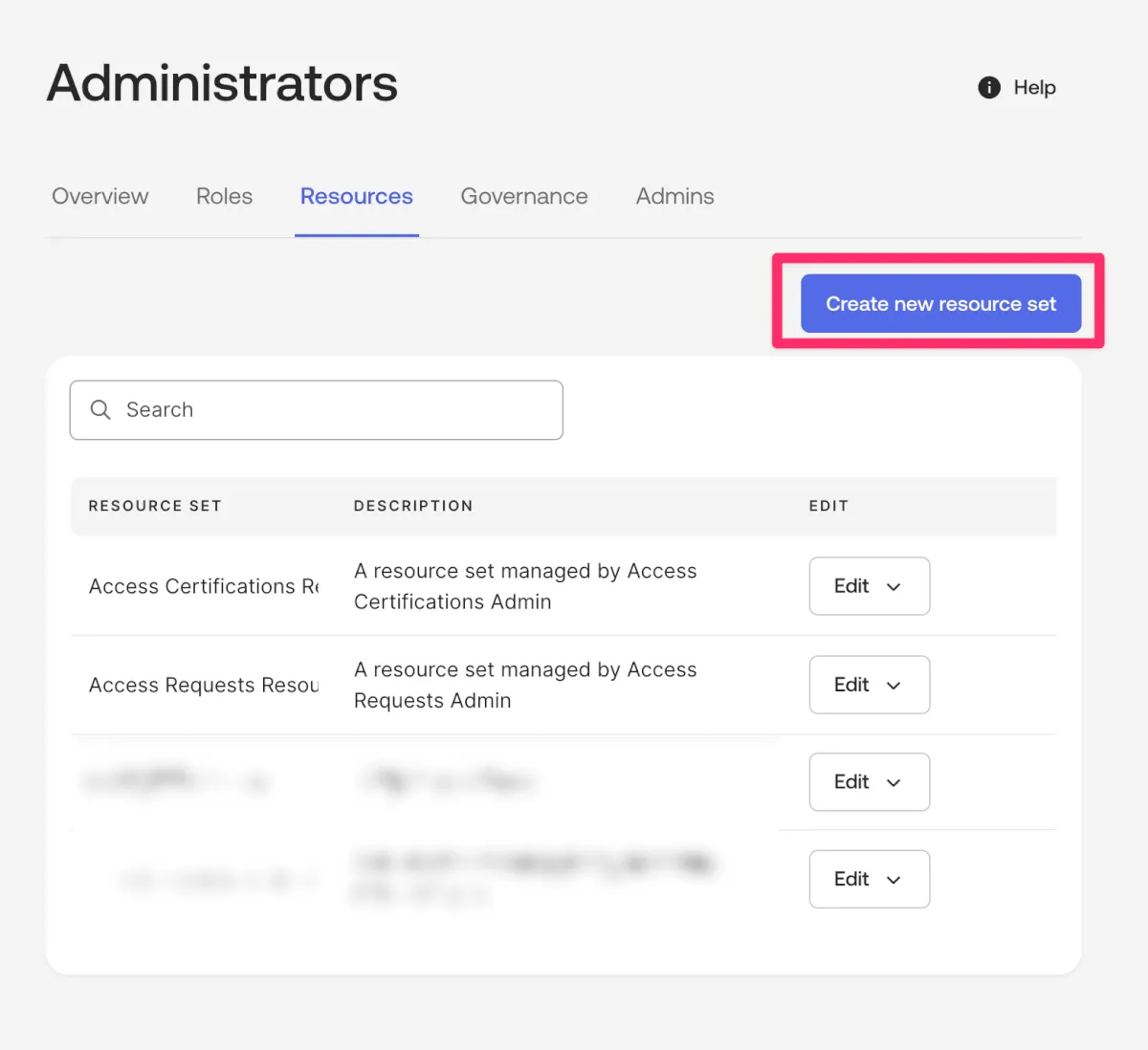Image resolution: width=1148 pixels, height=1050 pixels.
Task: Switch to the Admins tab
Action: pos(674,196)
